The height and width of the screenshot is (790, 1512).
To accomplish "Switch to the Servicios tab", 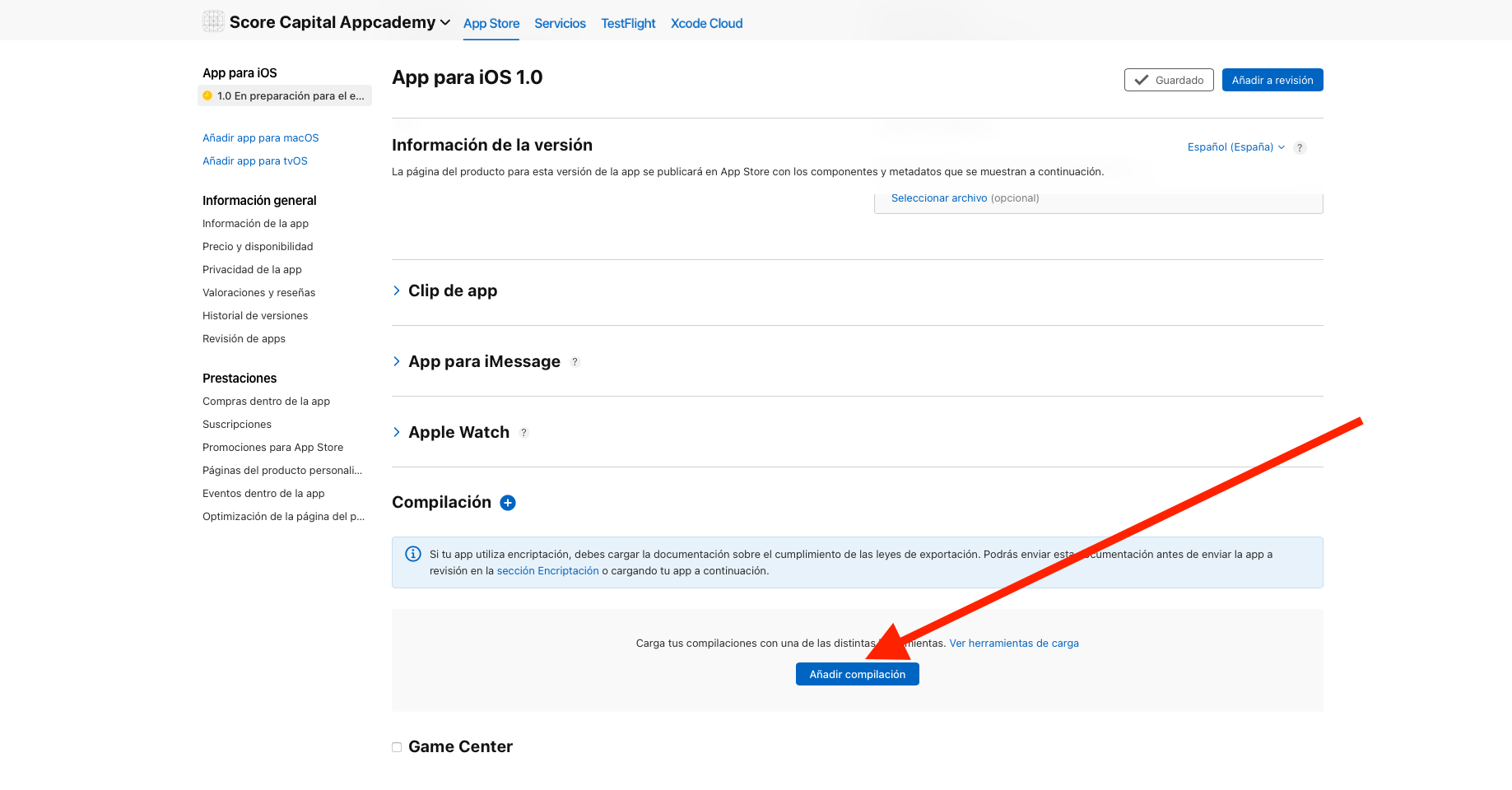I will tap(560, 23).
